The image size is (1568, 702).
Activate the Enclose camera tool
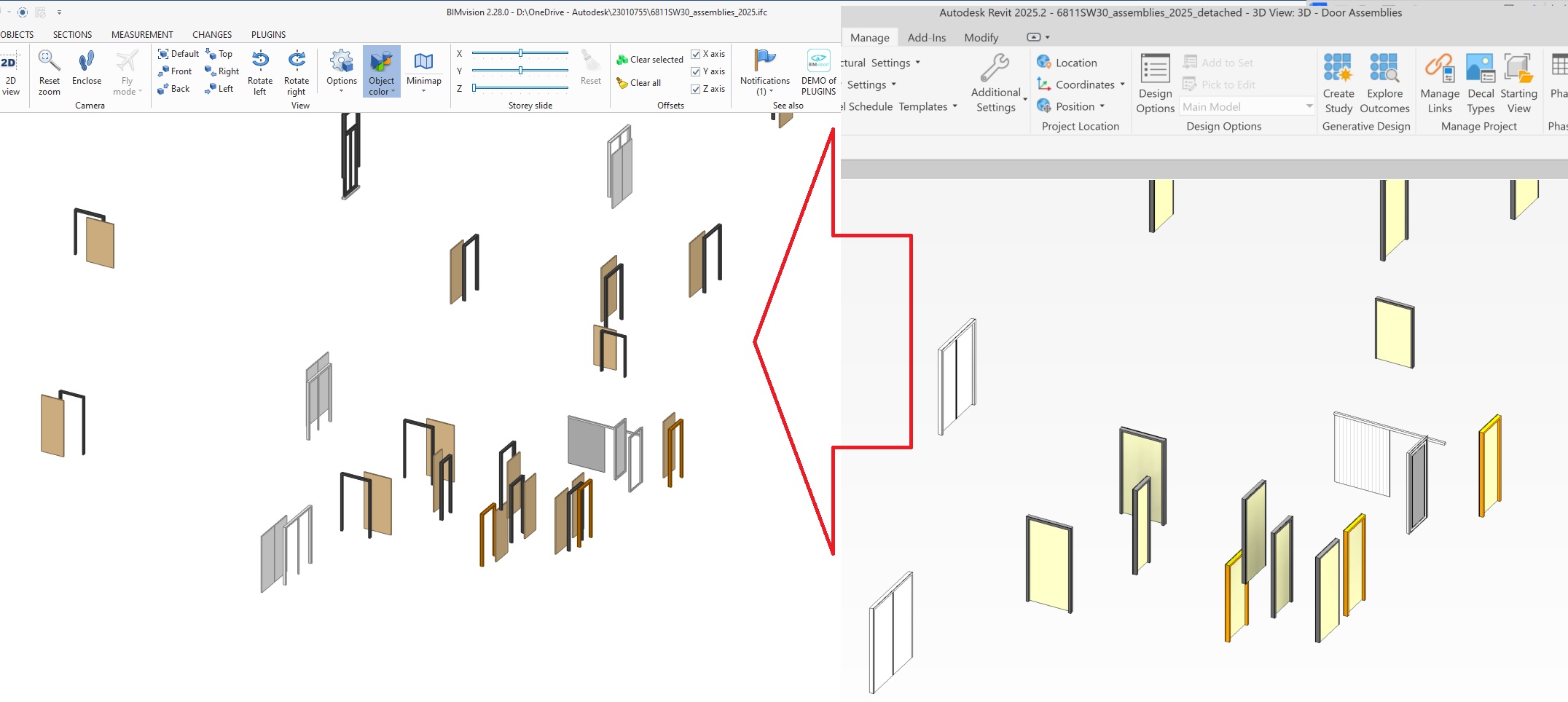[x=87, y=71]
